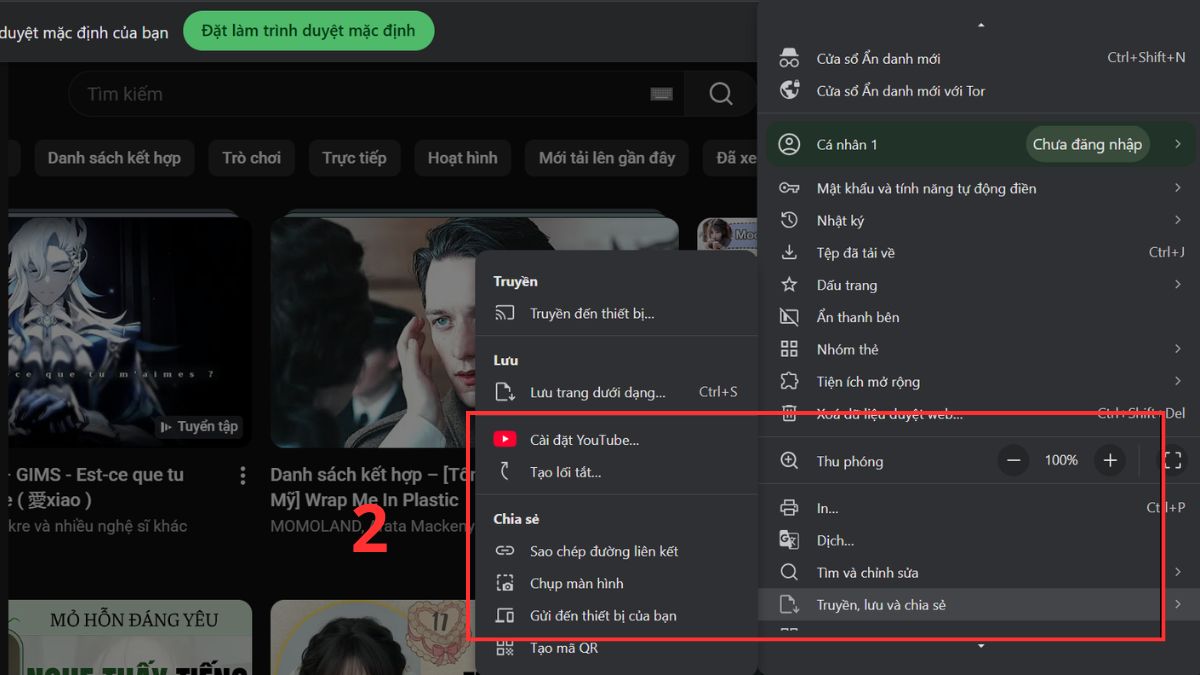Screen dimensions: 1200x675
Task: Click the Nhóm thẻ grid icon
Action: (790, 349)
